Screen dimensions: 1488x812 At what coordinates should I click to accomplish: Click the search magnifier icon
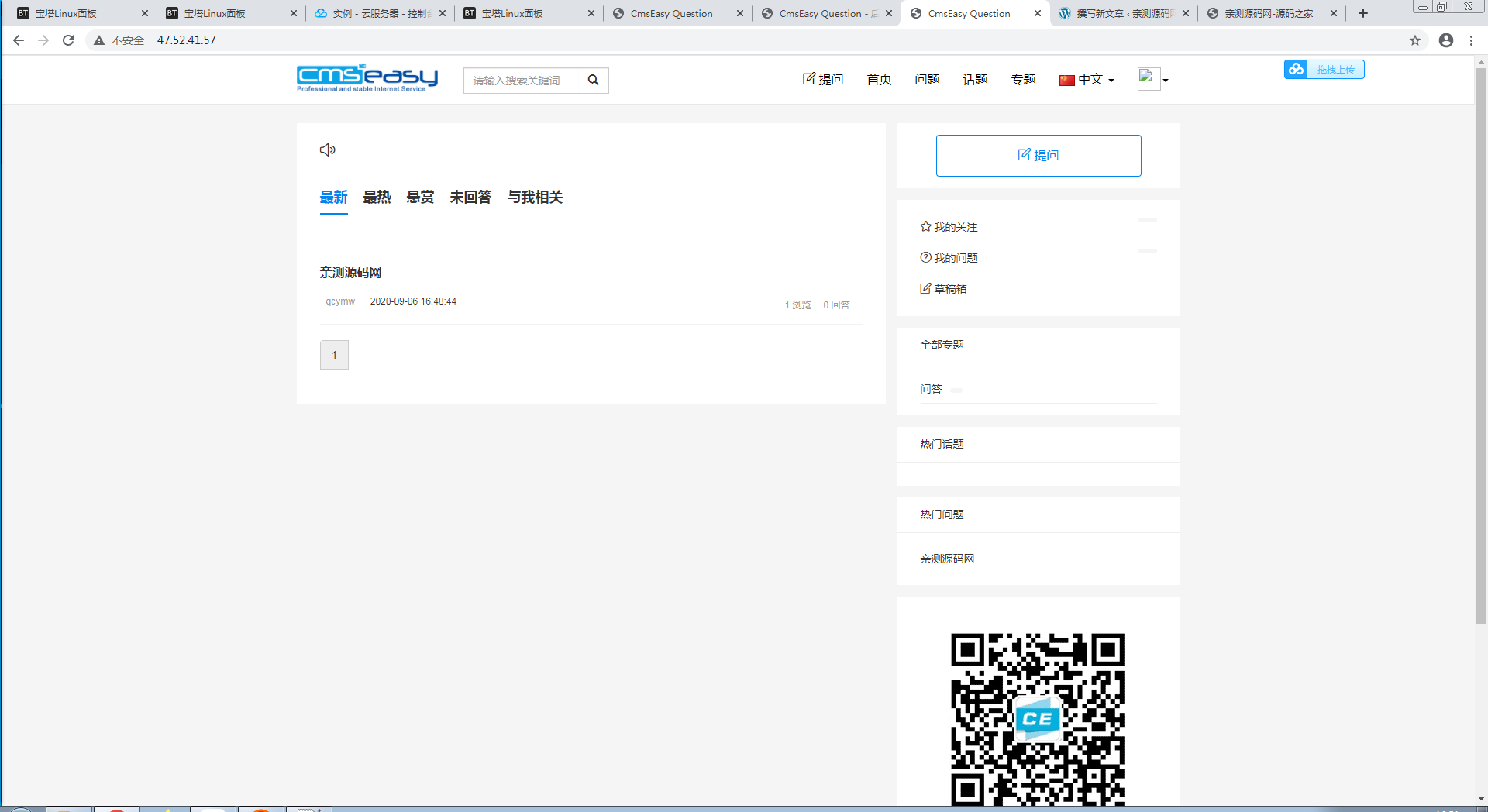(x=593, y=80)
